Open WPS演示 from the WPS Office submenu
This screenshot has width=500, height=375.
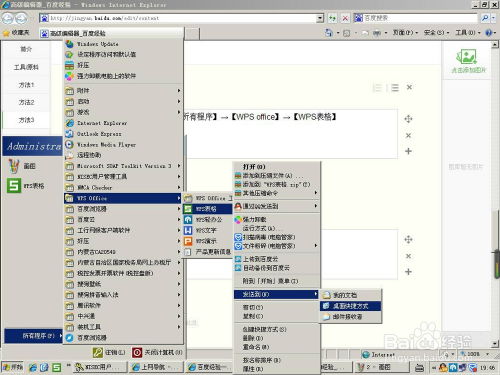coord(207,241)
